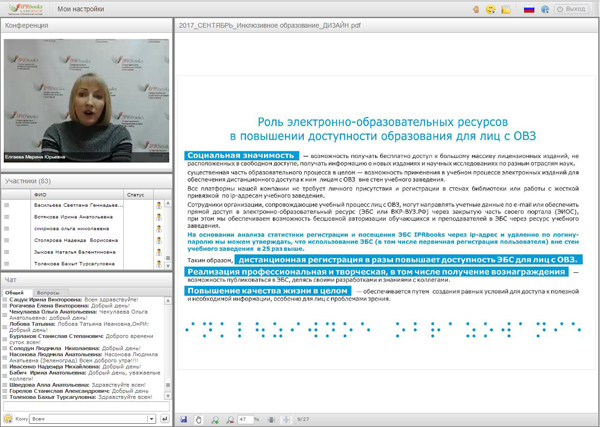
Task: Click the IPRbooks logo
Action: click(x=26, y=8)
